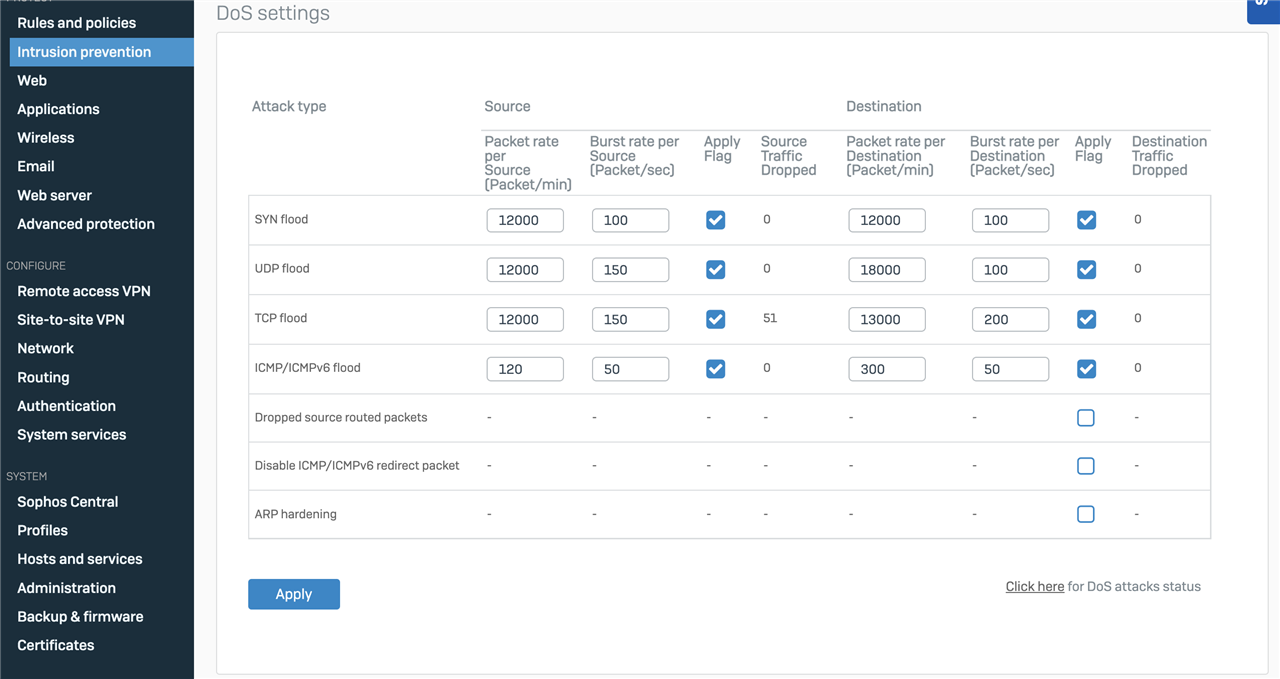Image resolution: width=1280 pixels, height=679 pixels.
Task: Click SYN flood source packet rate field
Action: pos(525,220)
